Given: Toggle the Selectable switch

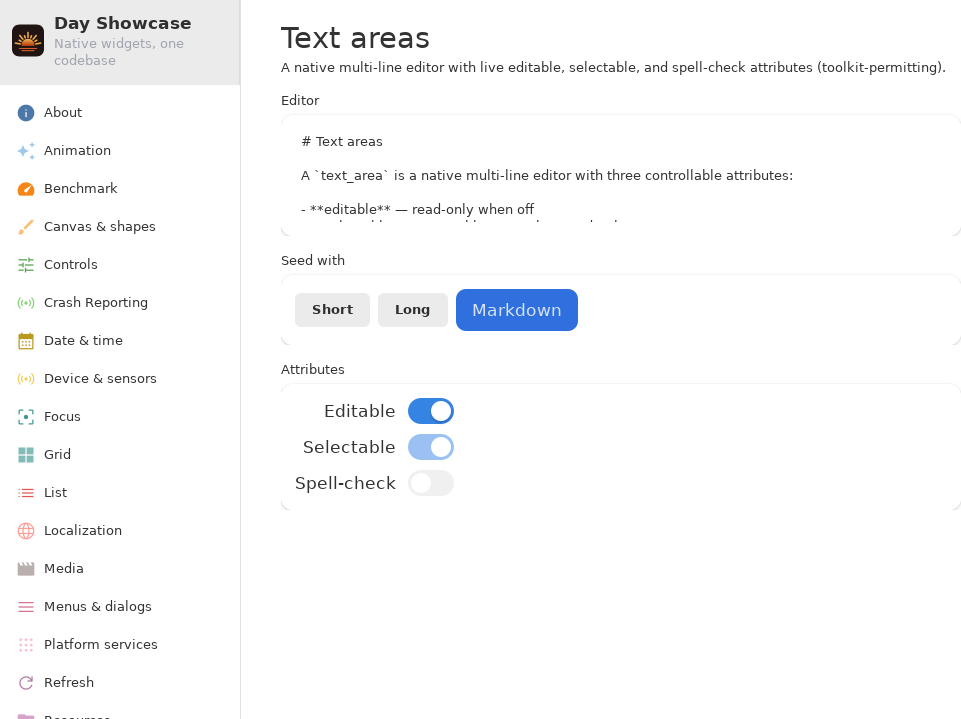Looking at the screenshot, I should [x=431, y=447].
